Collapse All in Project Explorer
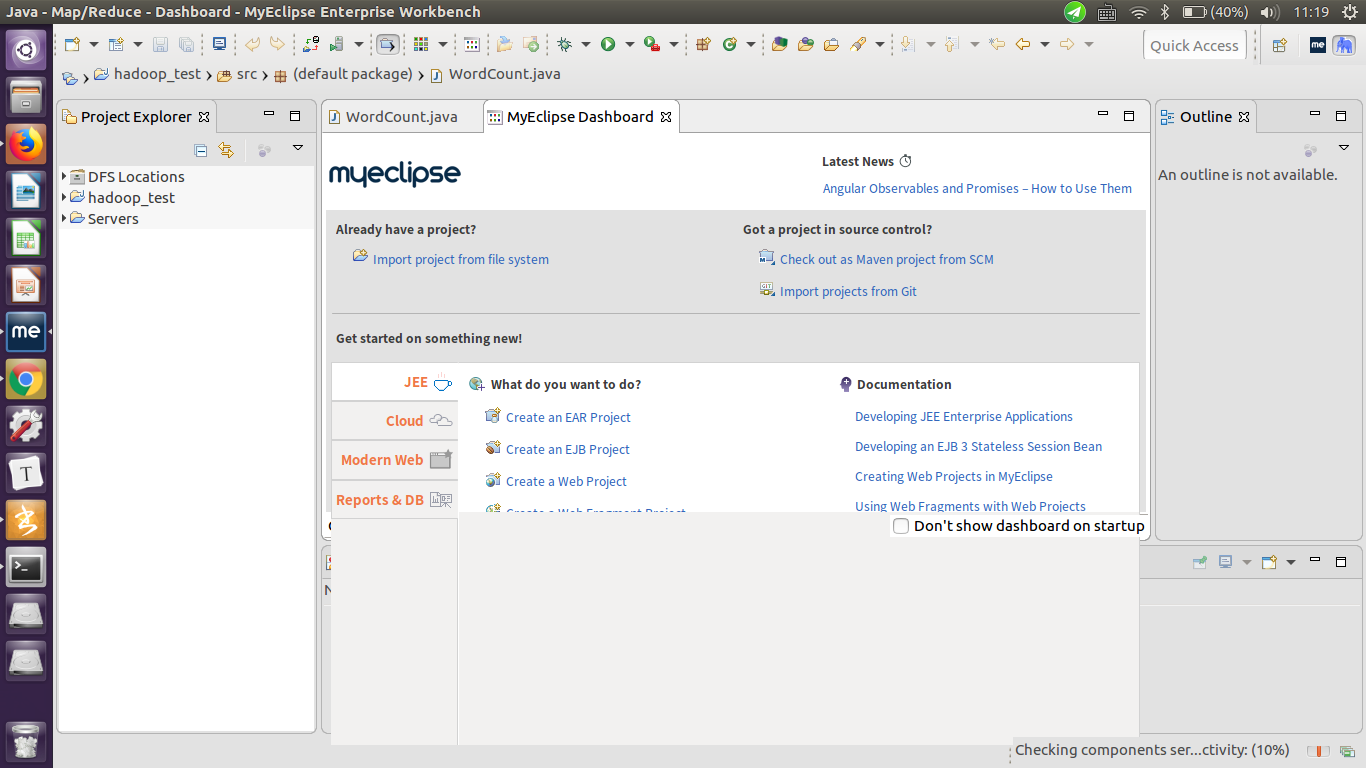The width and height of the screenshot is (1366, 768). 200,150
